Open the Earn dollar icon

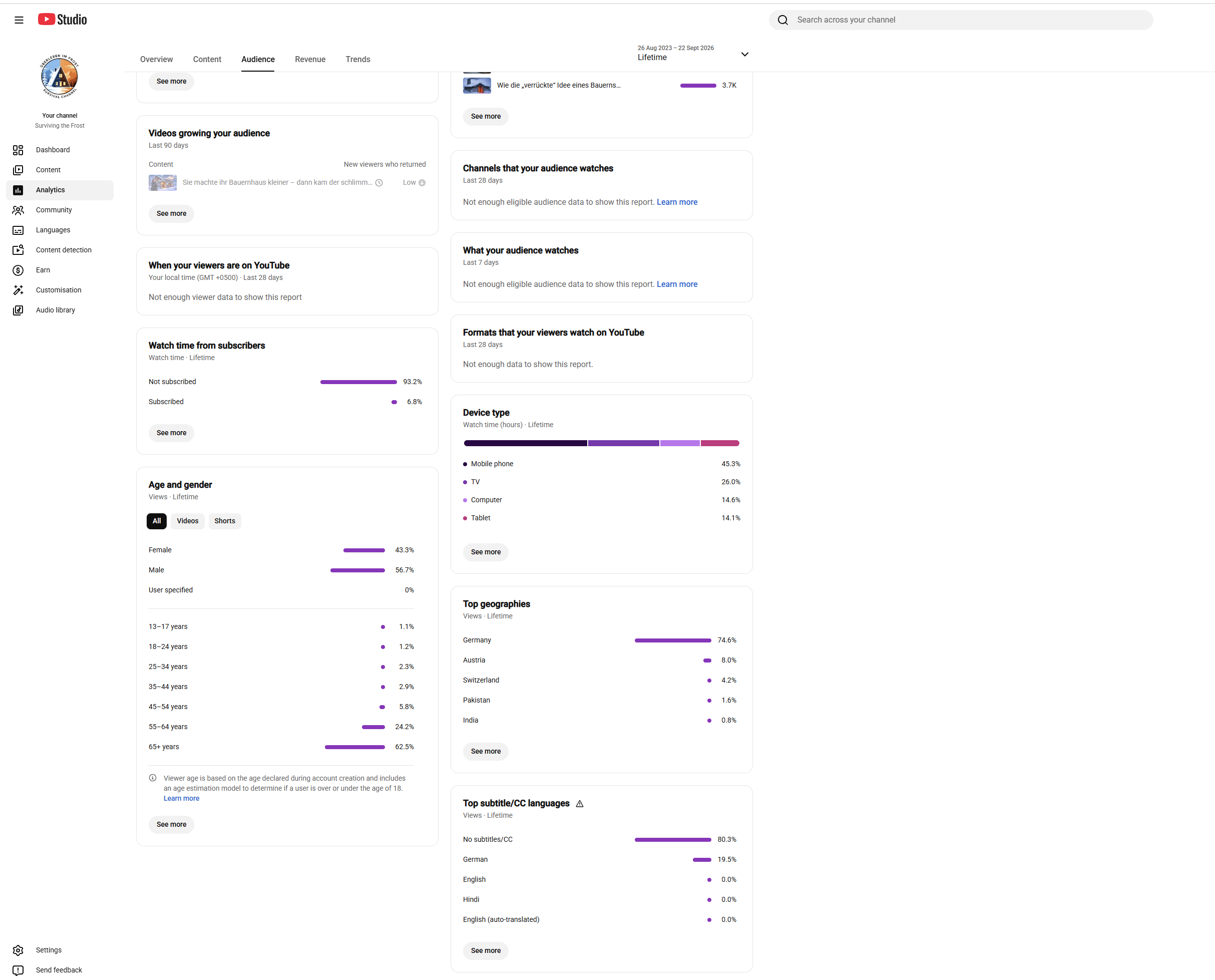coord(18,270)
